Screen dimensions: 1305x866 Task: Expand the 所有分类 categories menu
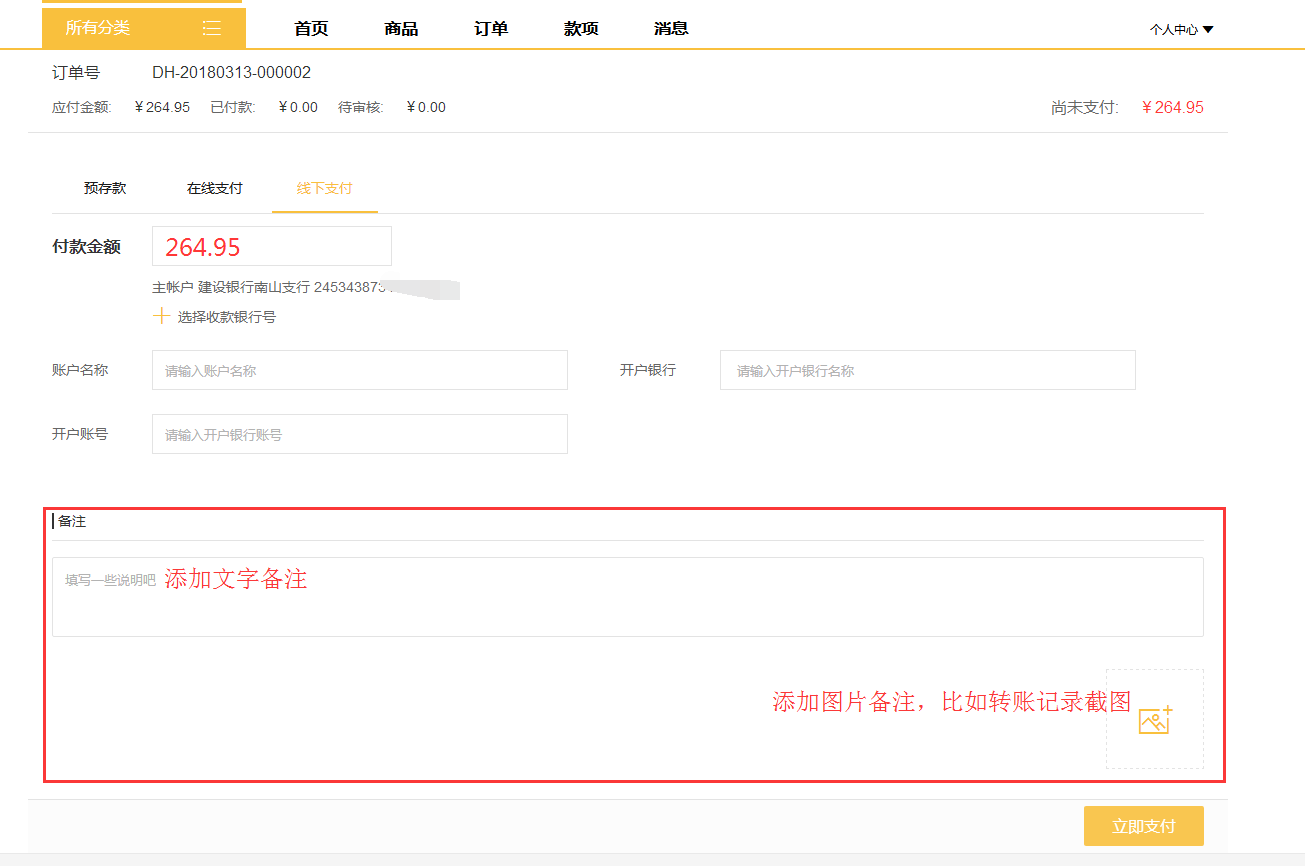144,28
